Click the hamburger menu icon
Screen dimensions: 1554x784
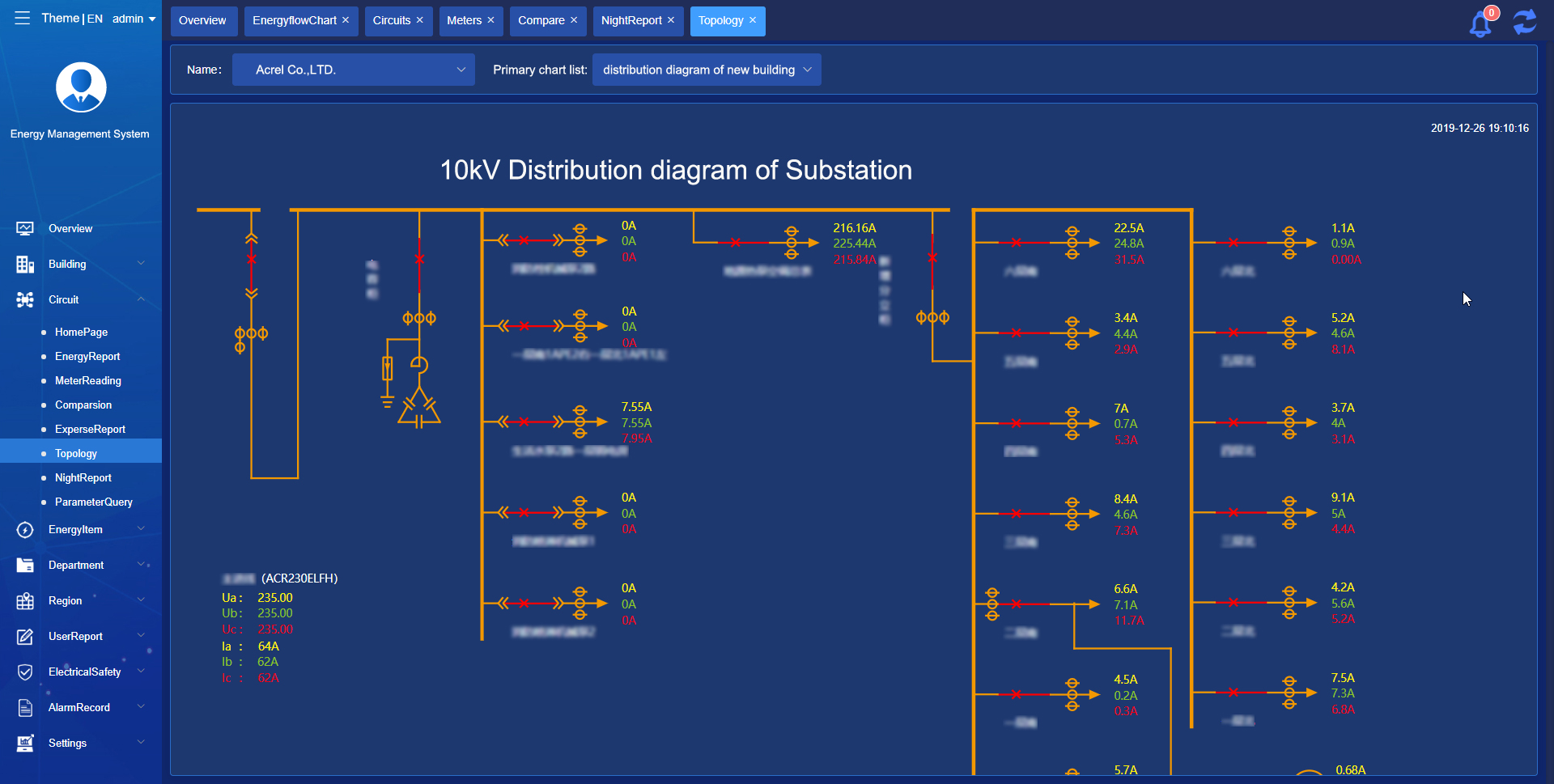tap(22, 18)
